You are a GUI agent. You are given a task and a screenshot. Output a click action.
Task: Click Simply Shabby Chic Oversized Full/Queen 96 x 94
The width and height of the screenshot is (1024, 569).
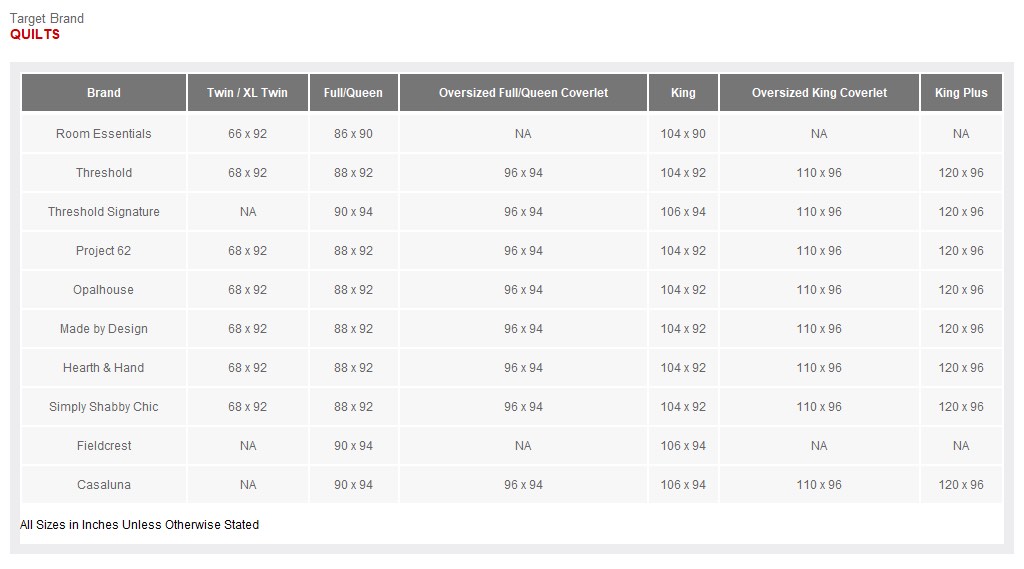523,407
